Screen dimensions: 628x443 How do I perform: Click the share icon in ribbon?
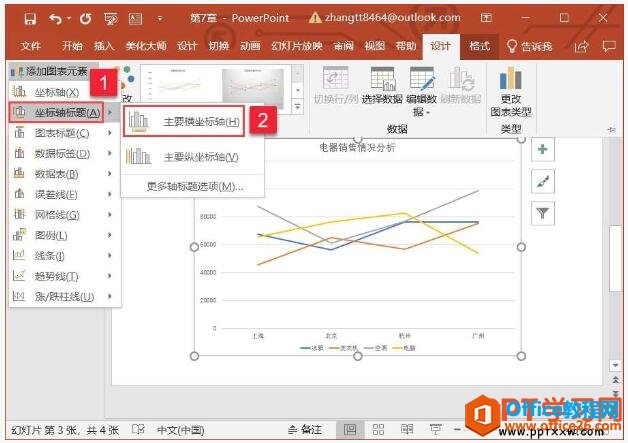(582, 46)
